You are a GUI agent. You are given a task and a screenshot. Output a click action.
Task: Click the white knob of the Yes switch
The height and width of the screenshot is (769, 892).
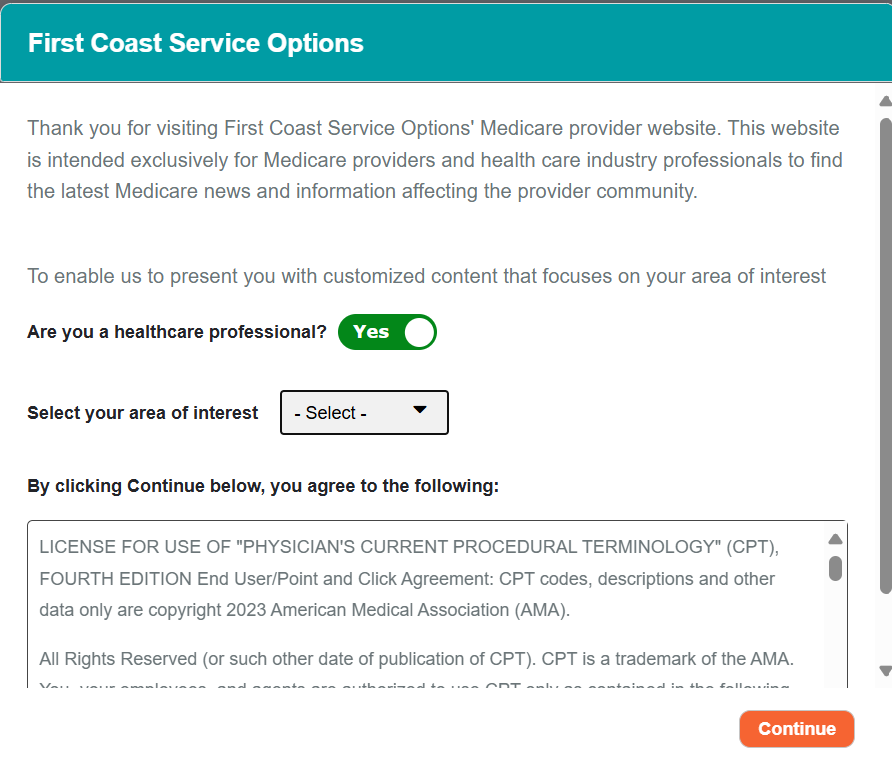[x=420, y=332]
